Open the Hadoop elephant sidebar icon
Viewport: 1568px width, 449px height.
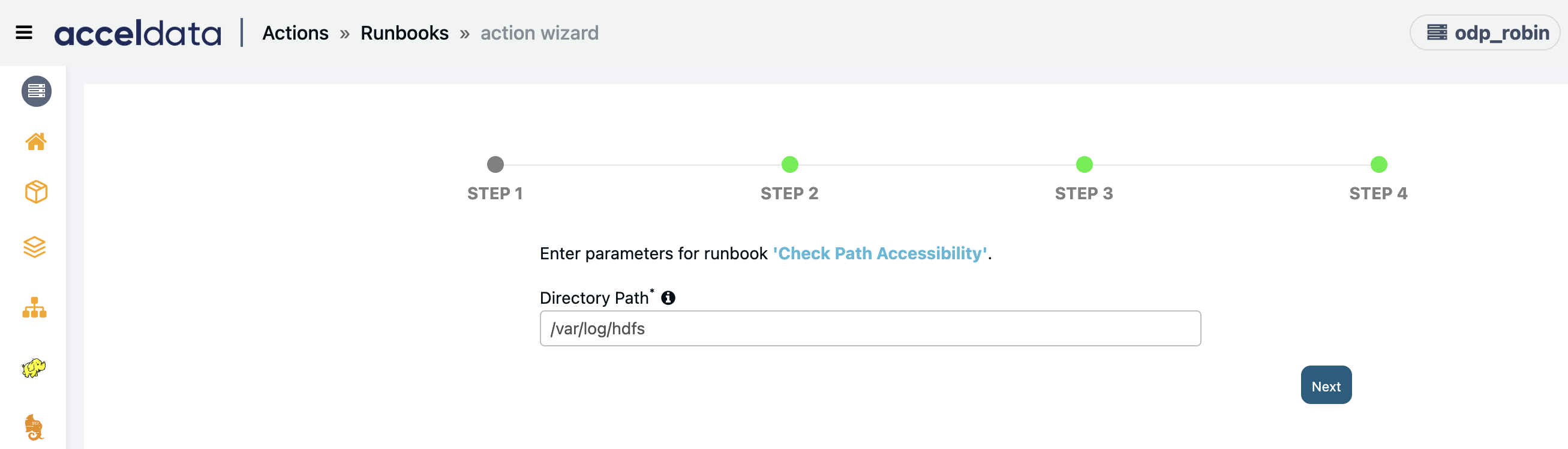point(34,368)
